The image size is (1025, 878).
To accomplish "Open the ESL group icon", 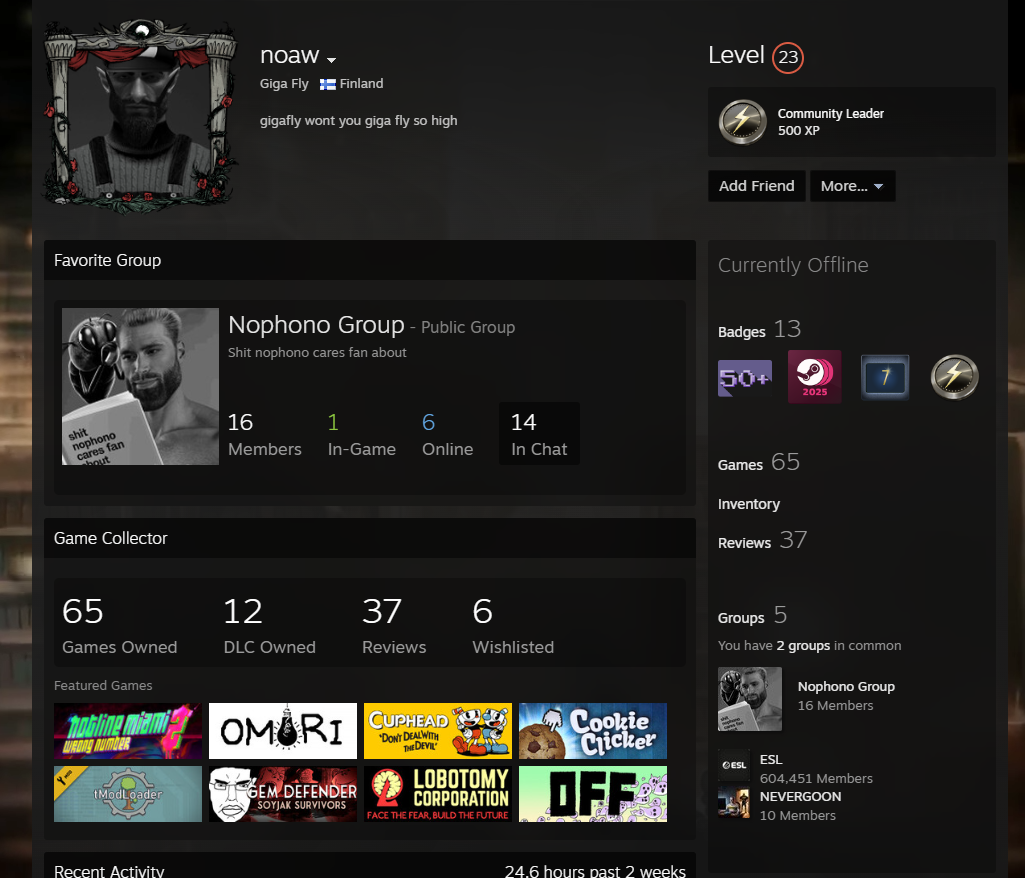I will (x=733, y=766).
